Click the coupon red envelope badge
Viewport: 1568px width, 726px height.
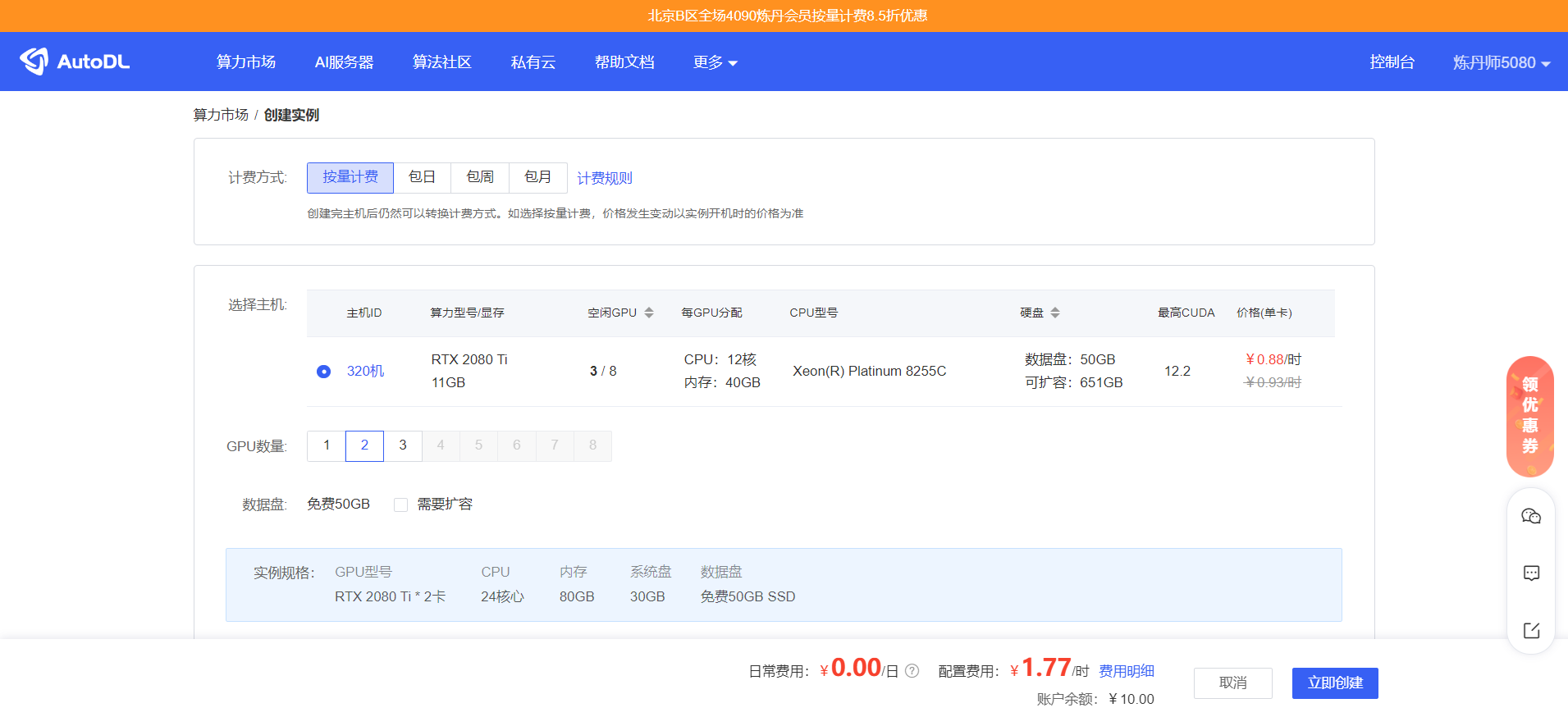1530,416
